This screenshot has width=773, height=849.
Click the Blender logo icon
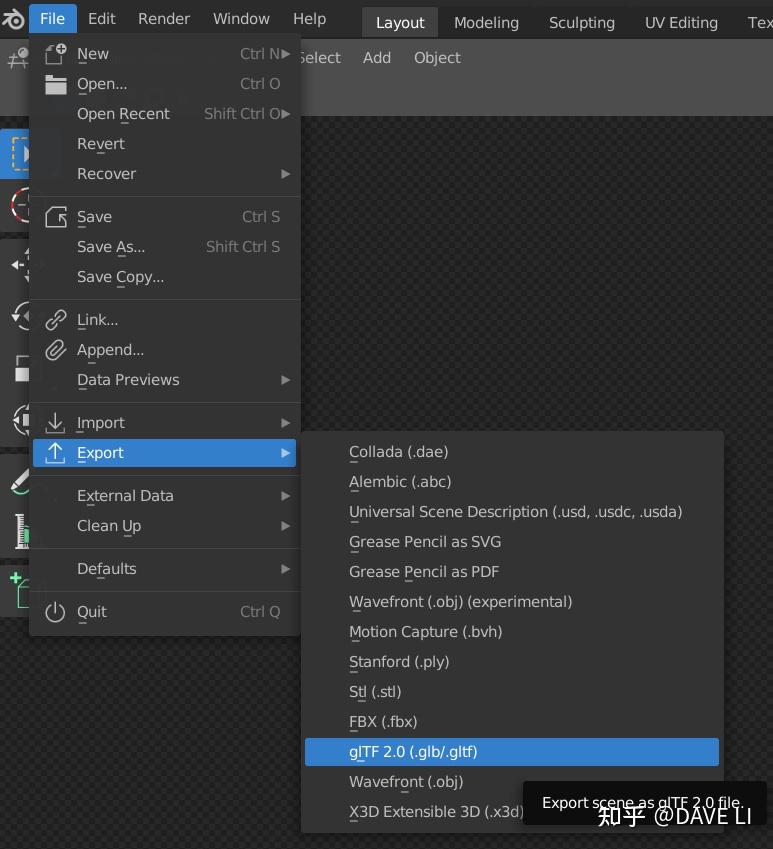(x=13, y=19)
